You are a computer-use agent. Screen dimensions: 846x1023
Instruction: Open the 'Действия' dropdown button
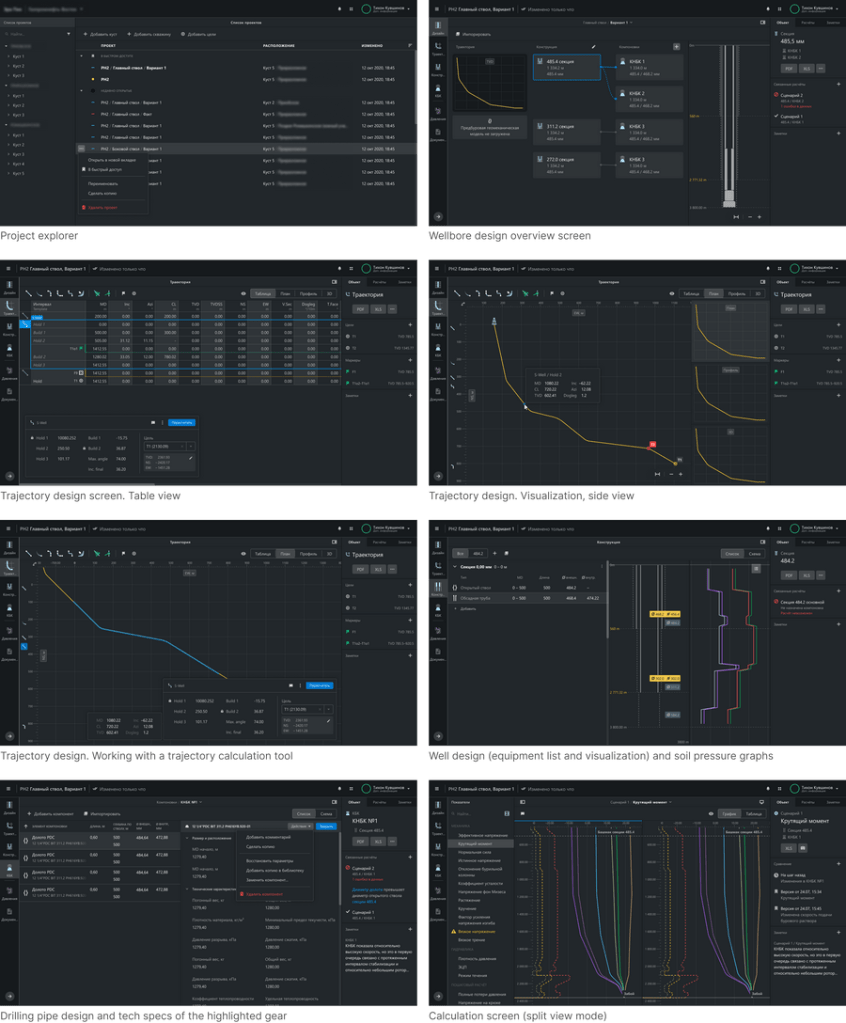pyautogui.click(x=299, y=826)
